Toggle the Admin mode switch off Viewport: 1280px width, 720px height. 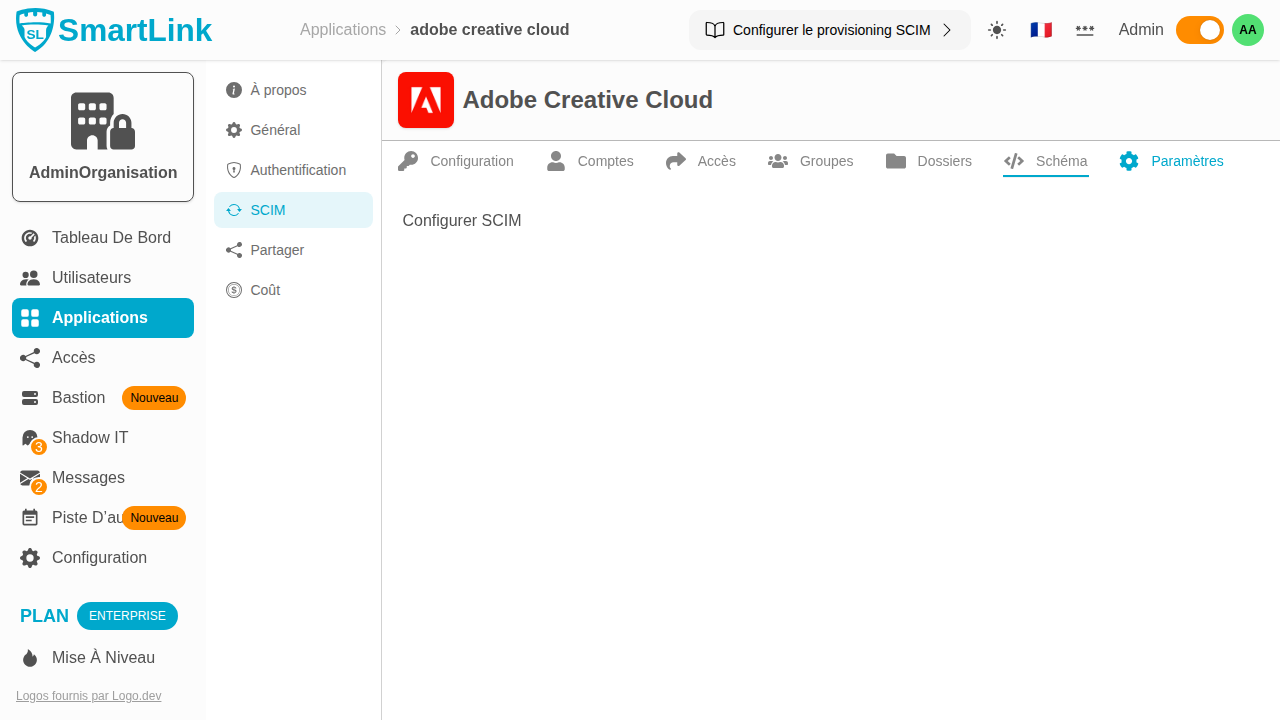(x=1199, y=30)
